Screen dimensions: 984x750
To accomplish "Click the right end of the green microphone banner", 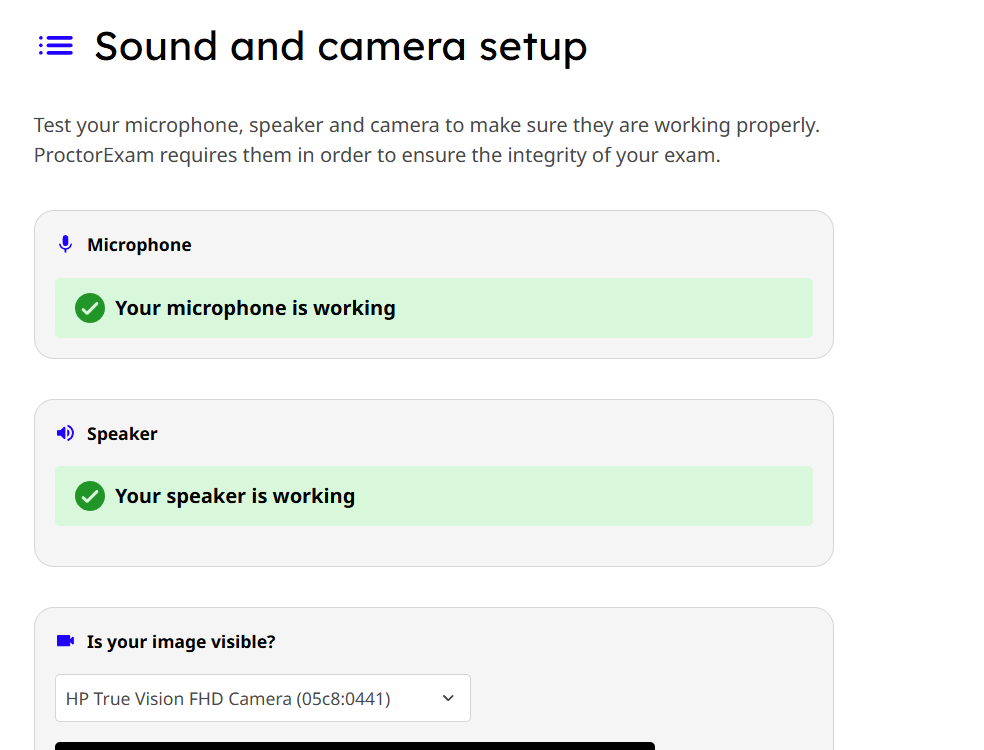I will (x=780, y=308).
